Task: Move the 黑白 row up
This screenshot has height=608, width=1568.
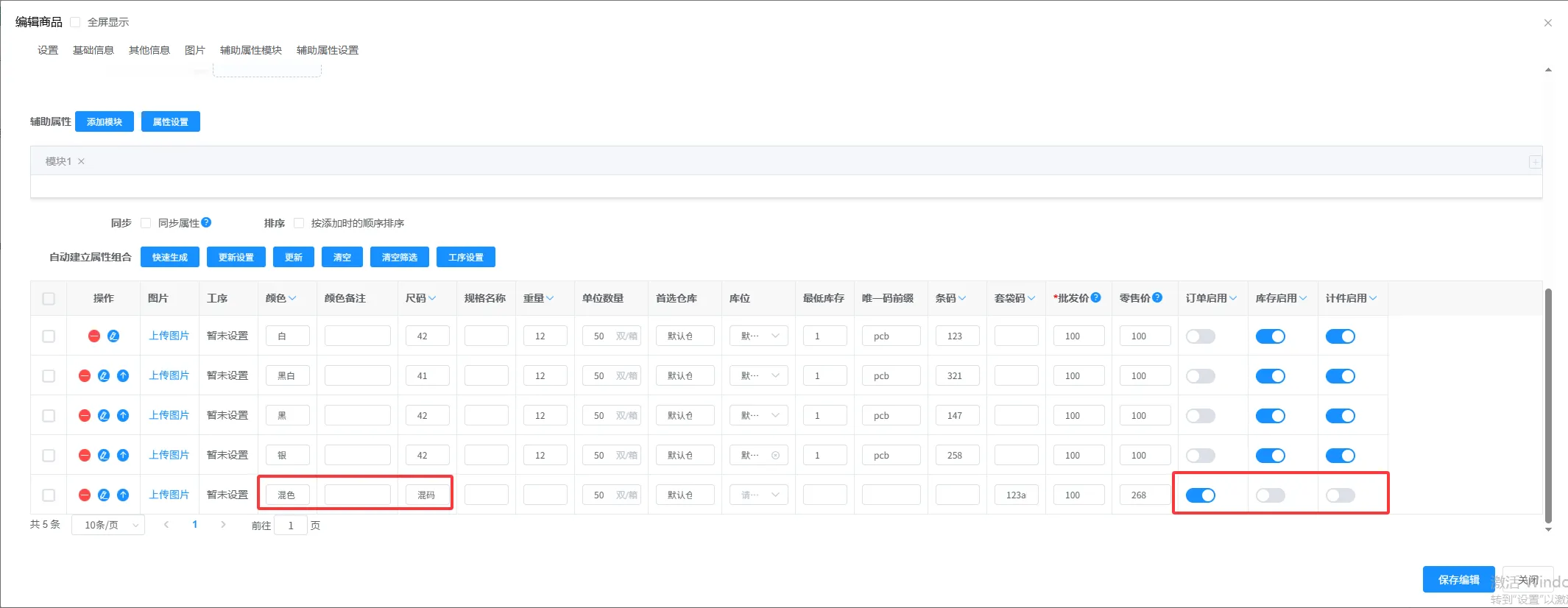Action: [123, 376]
